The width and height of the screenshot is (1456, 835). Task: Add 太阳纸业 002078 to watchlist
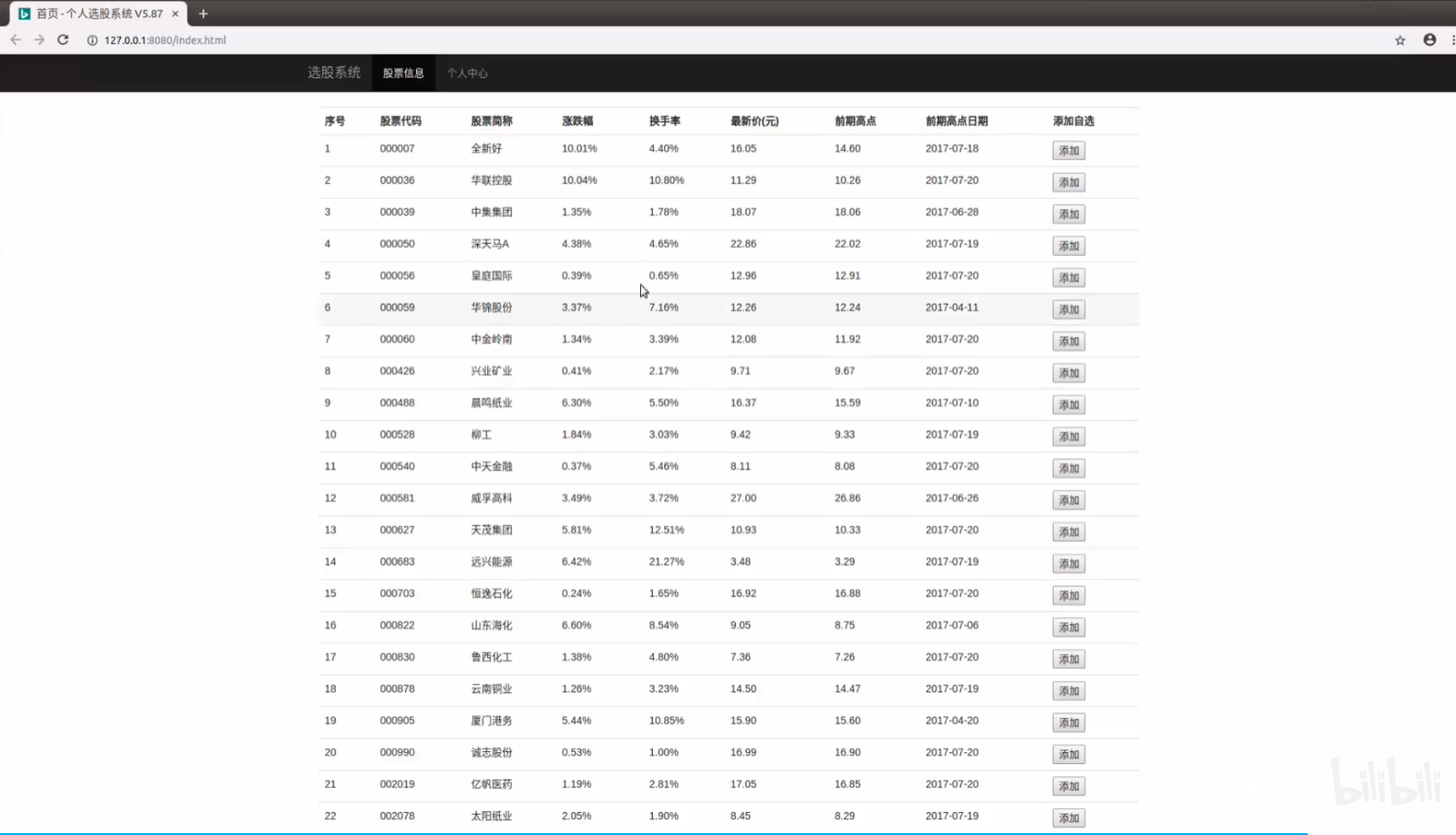(1068, 818)
